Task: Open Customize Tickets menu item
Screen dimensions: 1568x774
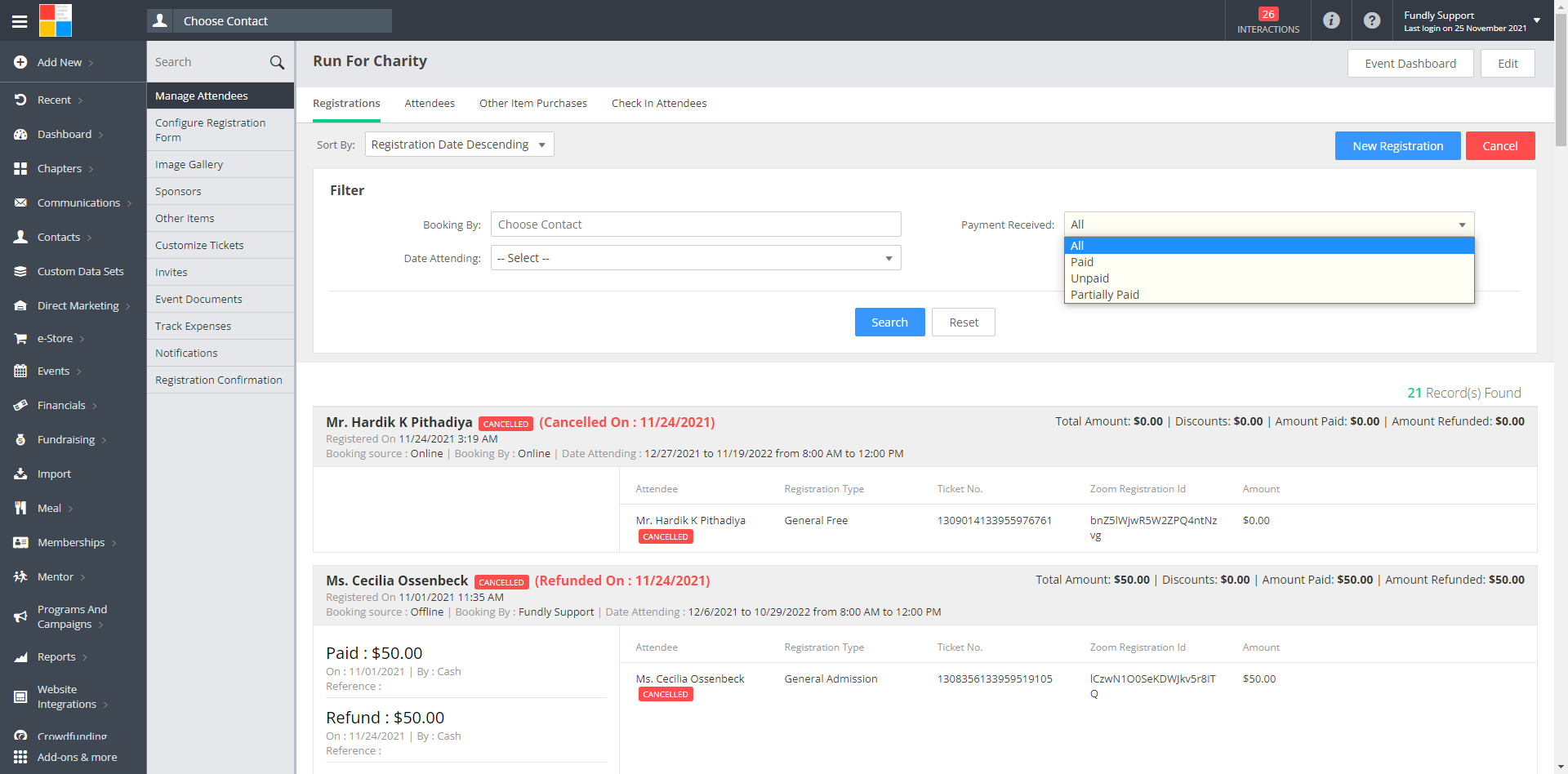Action: coord(220,245)
